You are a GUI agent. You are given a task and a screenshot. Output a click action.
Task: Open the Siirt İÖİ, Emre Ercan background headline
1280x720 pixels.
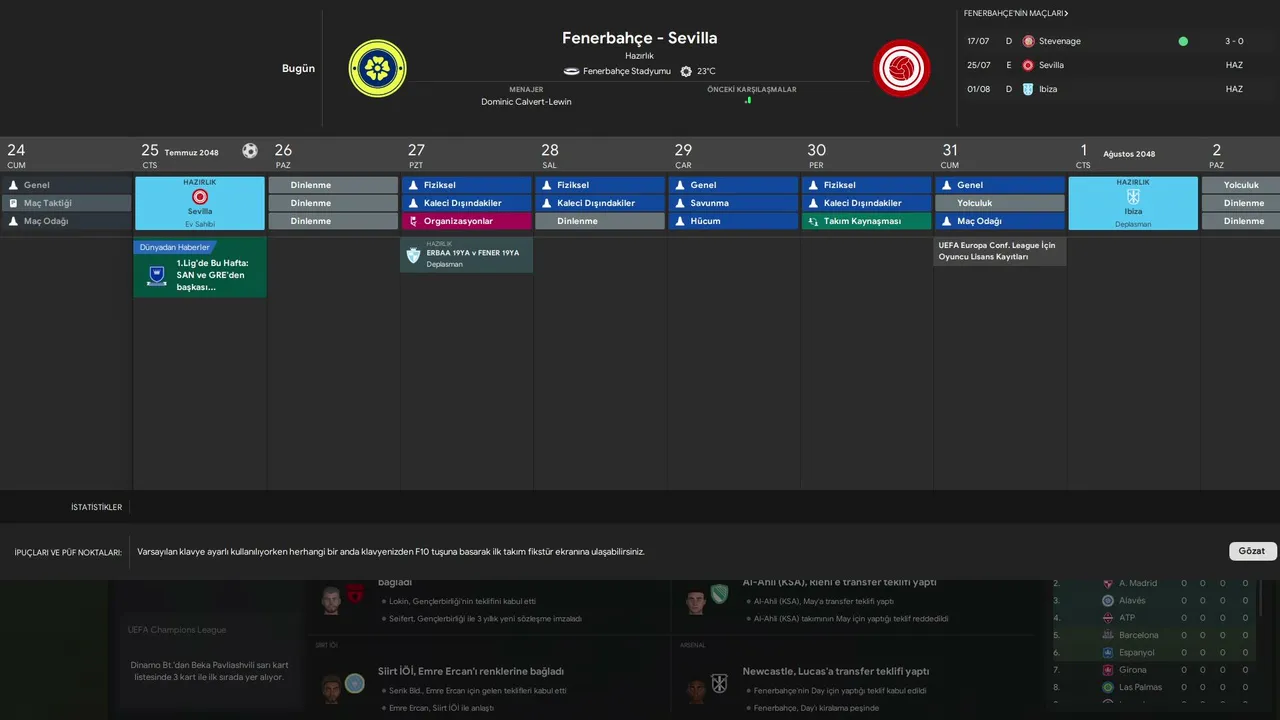pos(471,671)
